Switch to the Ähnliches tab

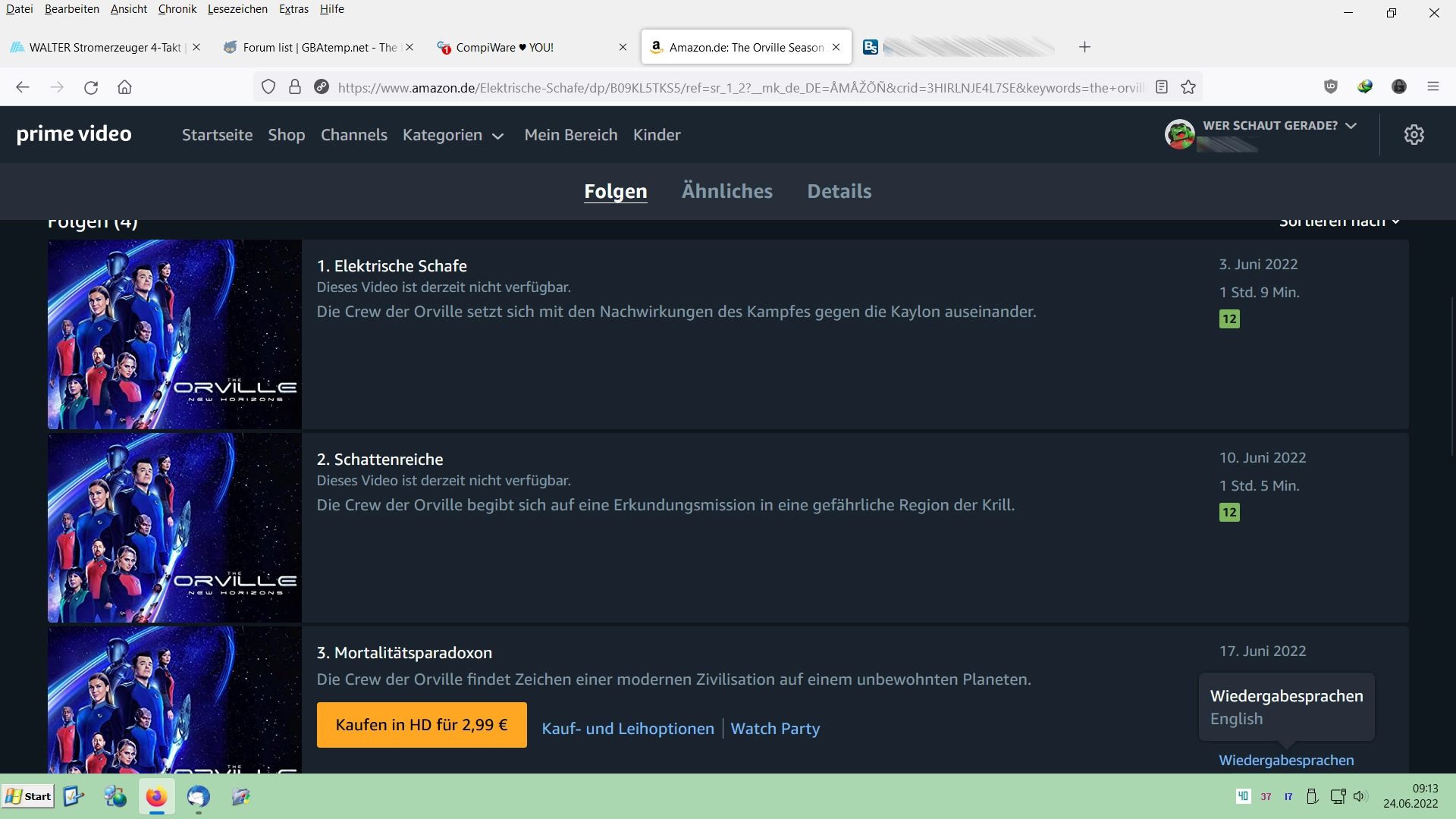727,191
